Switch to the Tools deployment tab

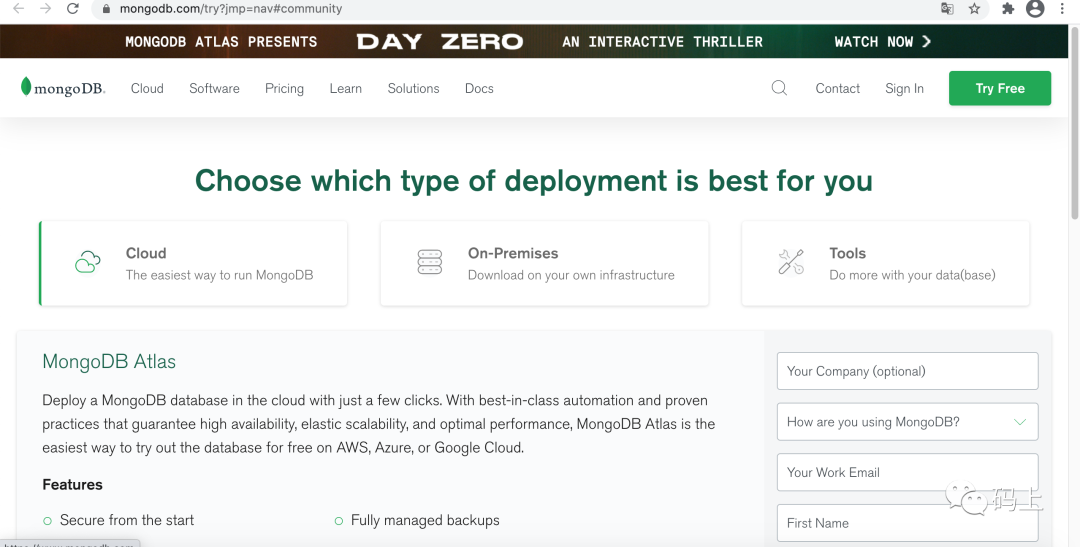[x=885, y=264]
